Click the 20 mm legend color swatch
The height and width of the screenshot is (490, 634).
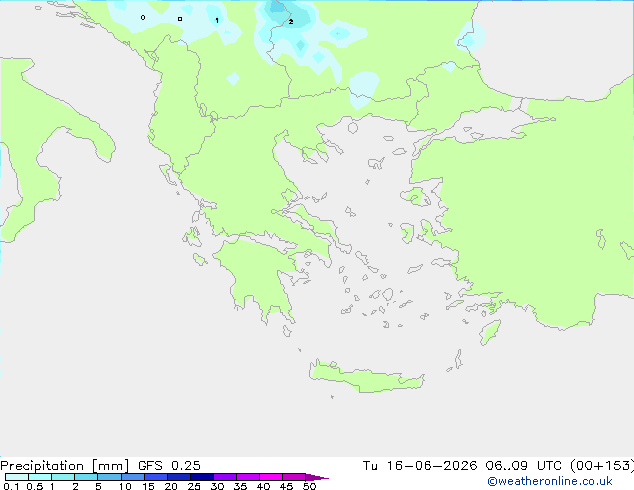(179, 477)
